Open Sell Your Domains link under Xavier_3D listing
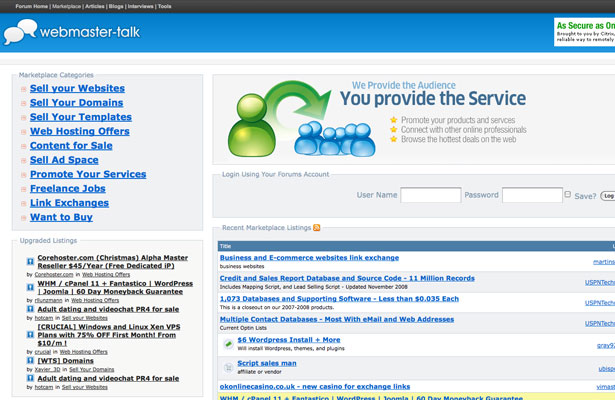The width and height of the screenshot is (615, 400). point(92,369)
